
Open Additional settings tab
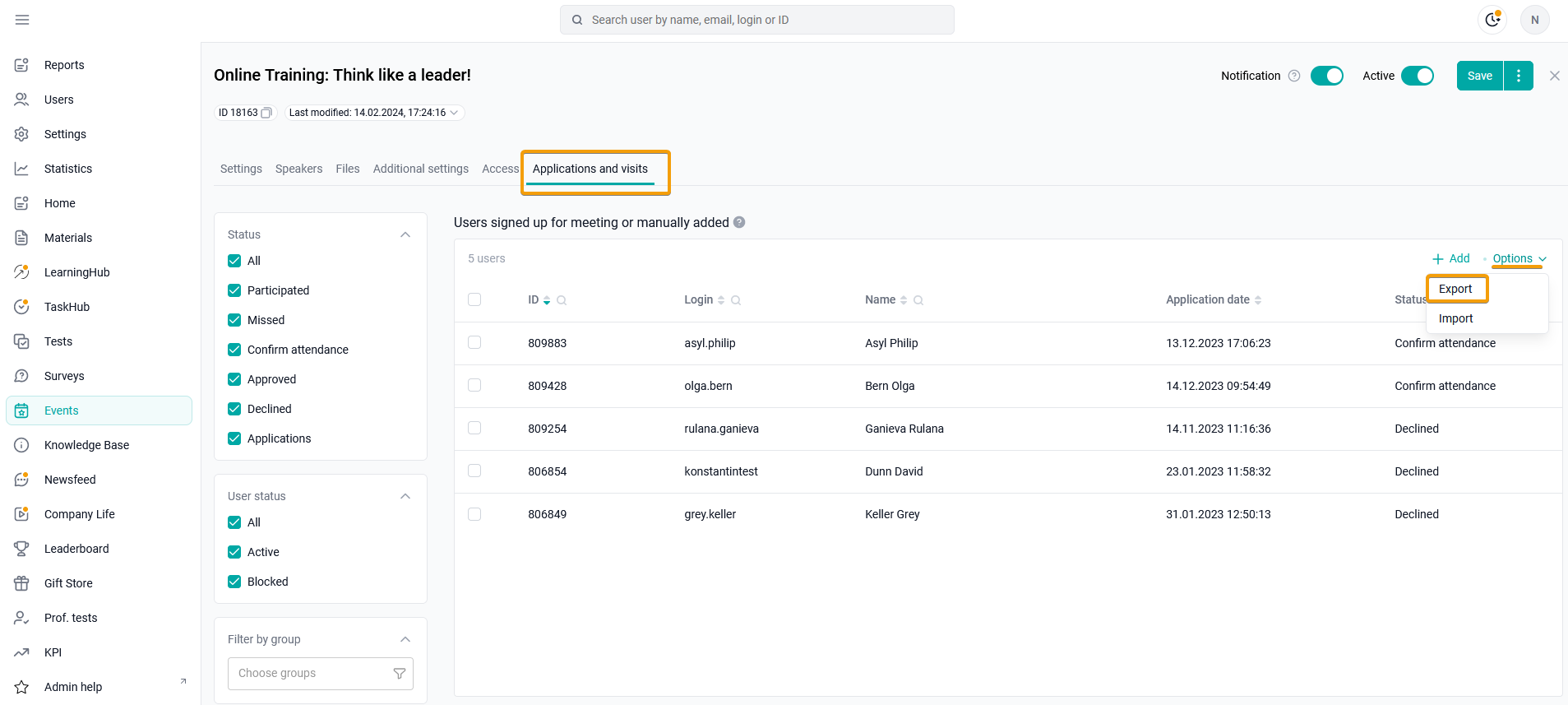tap(421, 169)
